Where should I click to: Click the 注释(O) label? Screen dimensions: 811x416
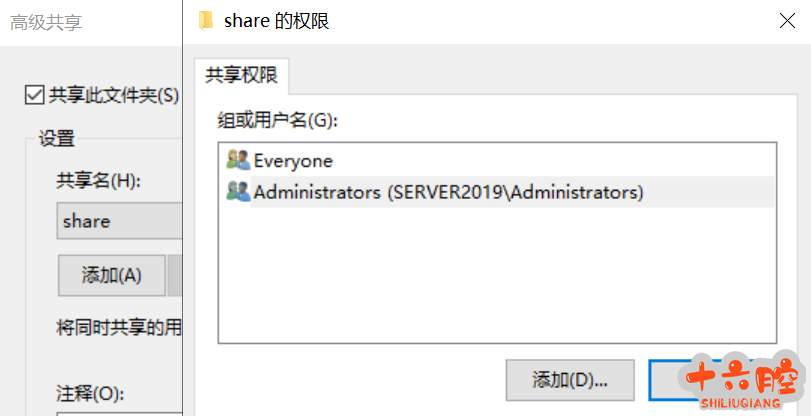[88, 393]
